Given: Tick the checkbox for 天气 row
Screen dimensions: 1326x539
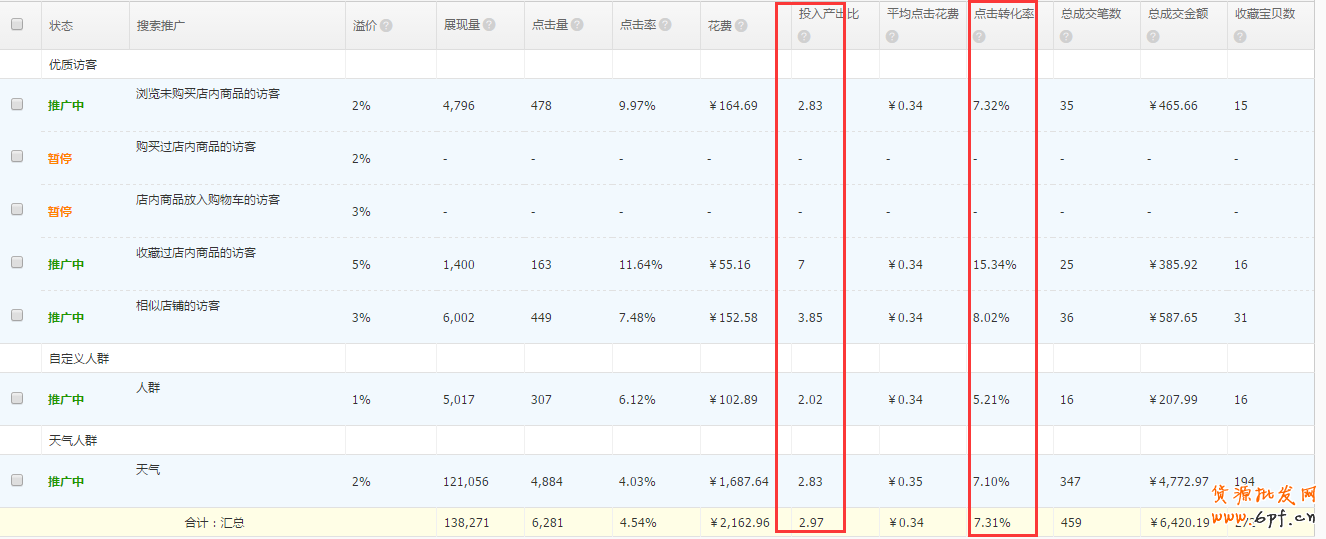Looking at the screenshot, I should click(17, 480).
